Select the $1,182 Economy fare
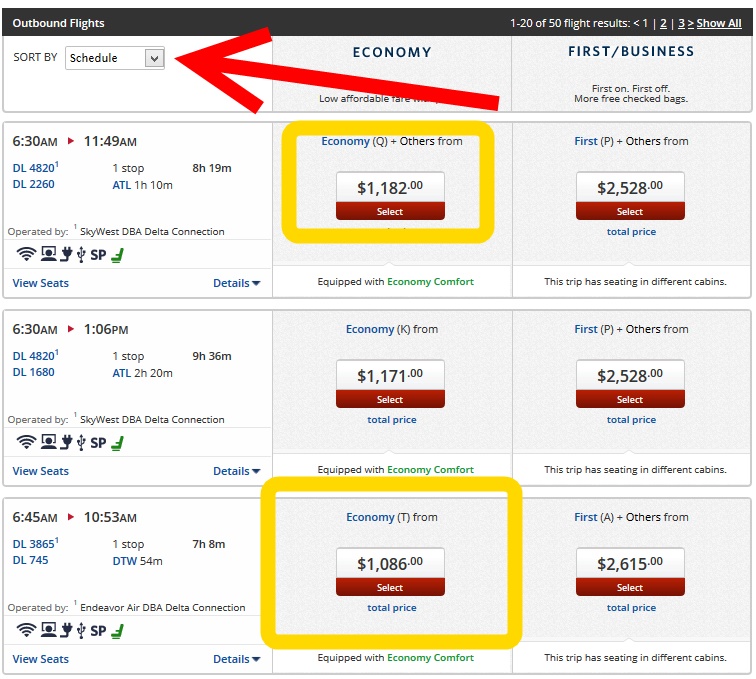Image resolution: width=756 pixels, height=679 pixels. coord(390,211)
